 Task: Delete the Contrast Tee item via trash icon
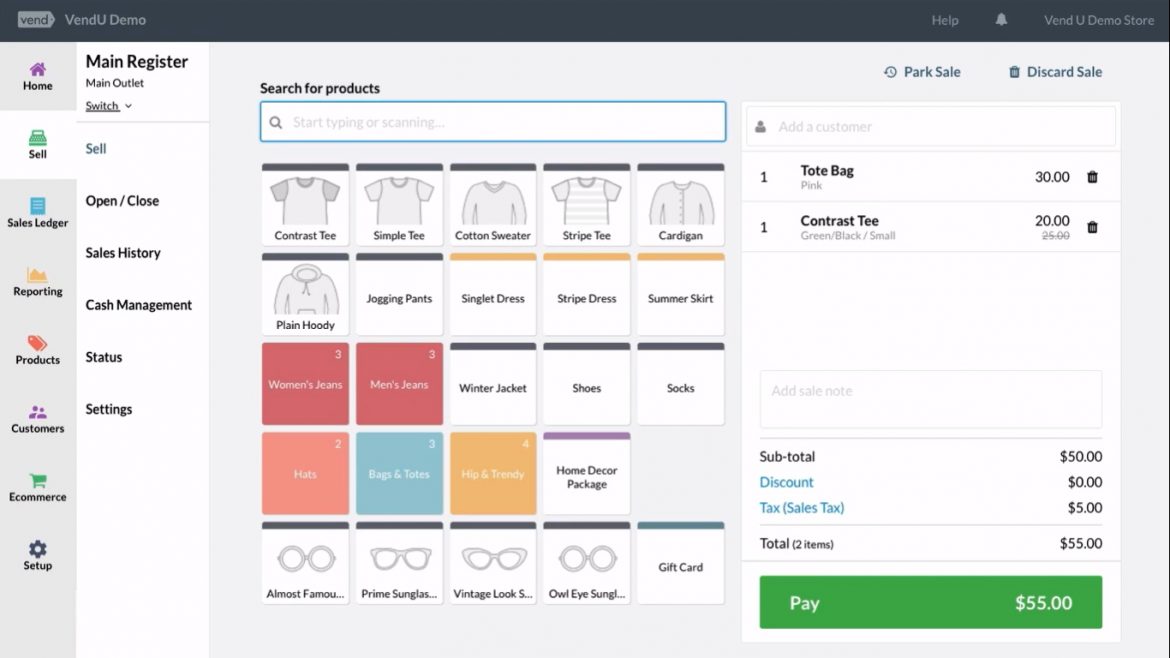[1092, 227]
